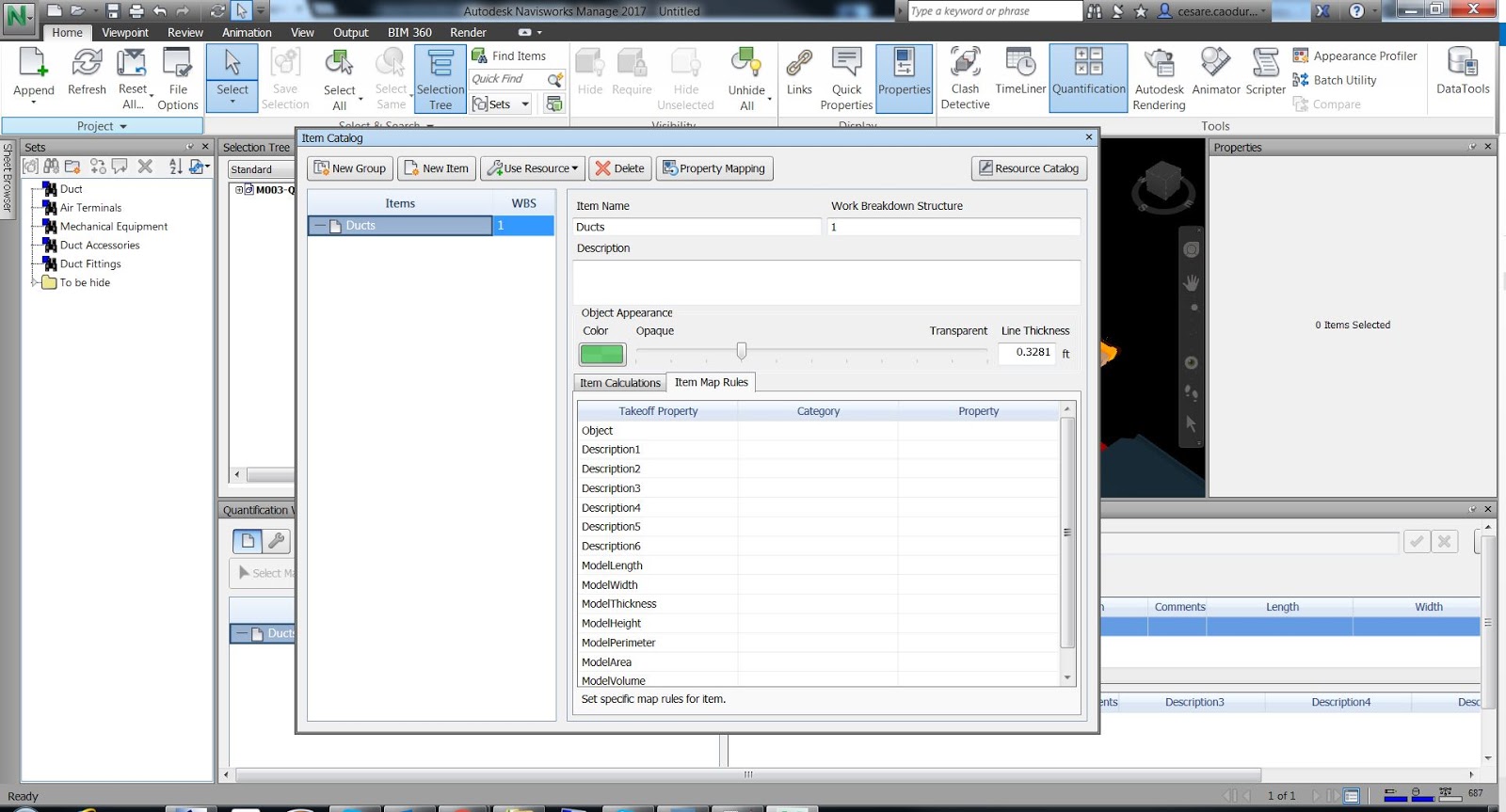Screen dimensions: 1506x812
Task: Expand the M003 node in Selection Tree
Action: click(239, 189)
